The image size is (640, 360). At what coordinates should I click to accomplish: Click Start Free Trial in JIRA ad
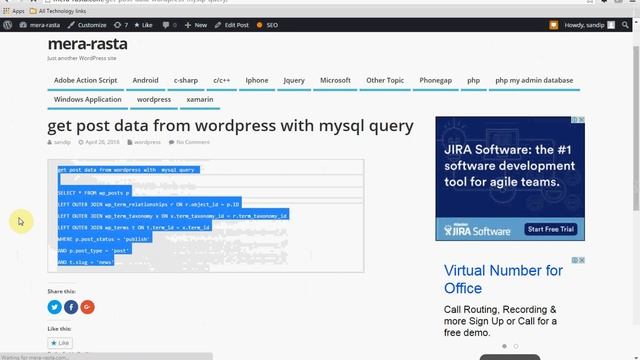click(x=551, y=229)
